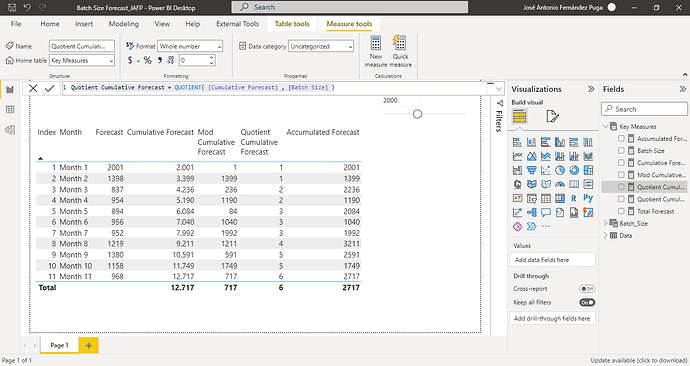Collapse the Visualizations pane
The width and height of the screenshot is (690, 366).
pyautogui.click(x=591, y=89)
